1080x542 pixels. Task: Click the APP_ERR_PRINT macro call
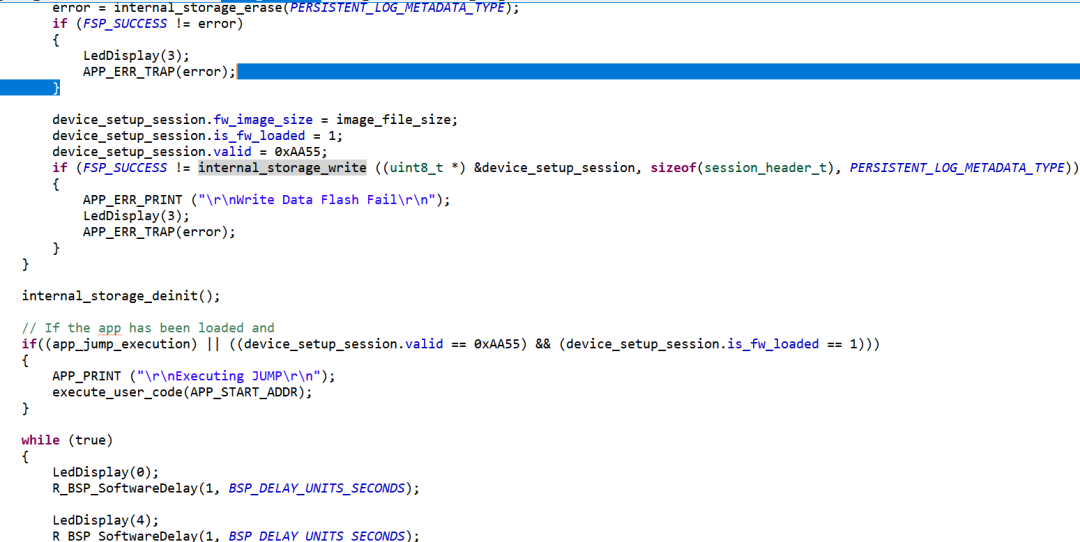[x=132, y=200]
